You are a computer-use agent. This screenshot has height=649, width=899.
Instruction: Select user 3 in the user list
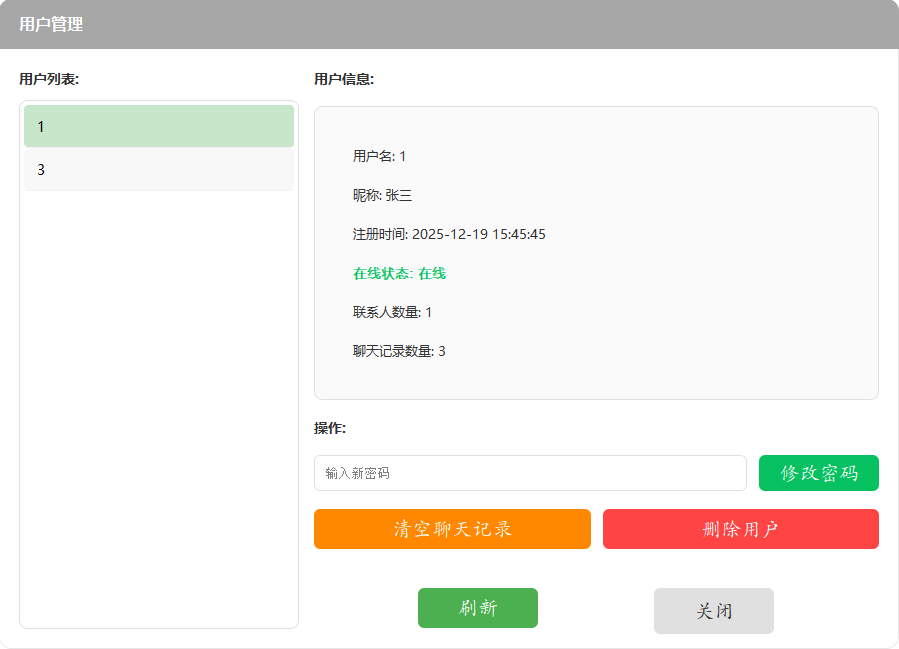pyautogui.click(x=158, y=169)
